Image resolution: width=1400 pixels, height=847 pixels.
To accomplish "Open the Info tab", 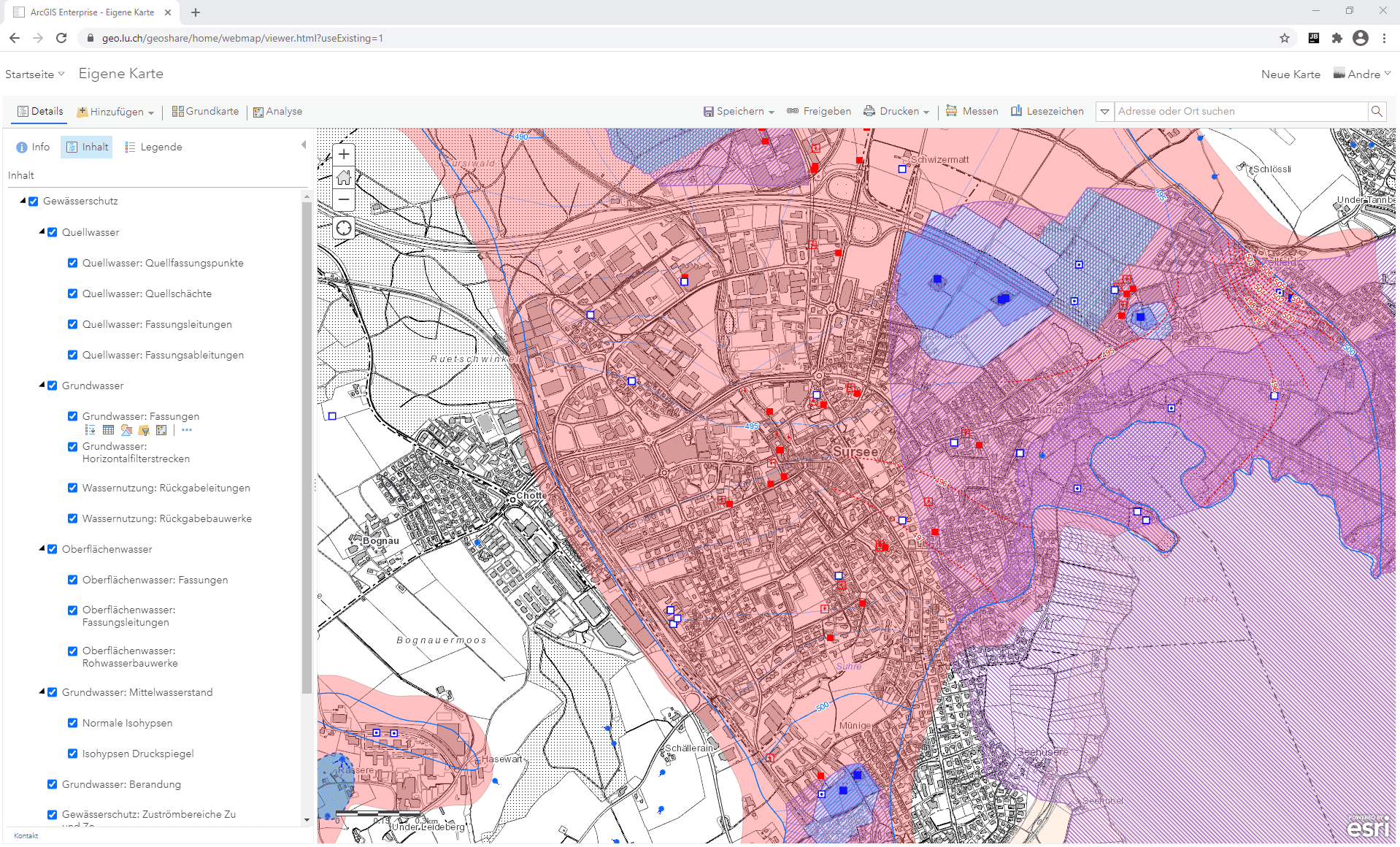I will pos(33,147).
